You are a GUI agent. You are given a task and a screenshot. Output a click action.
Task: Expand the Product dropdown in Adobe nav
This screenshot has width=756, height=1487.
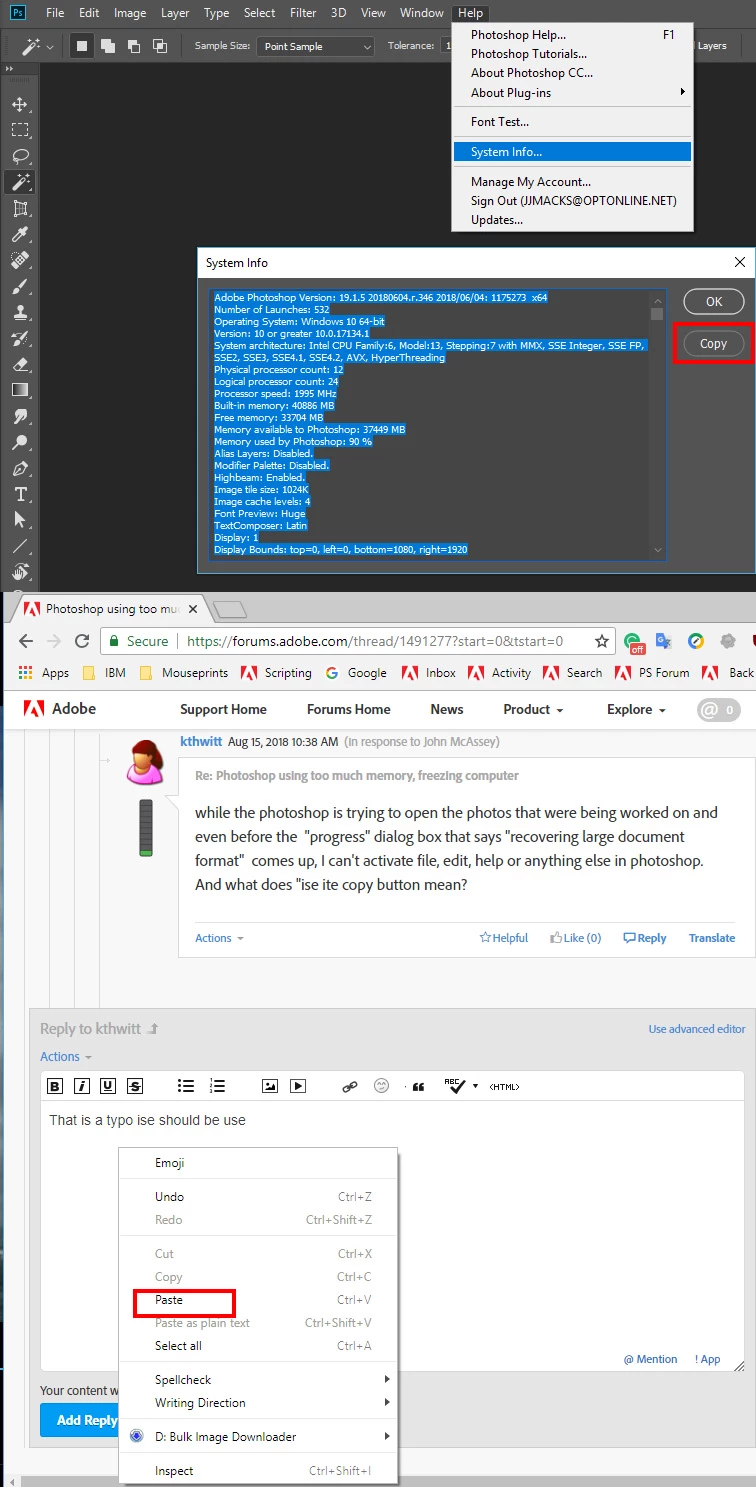(x=533, y=709)
